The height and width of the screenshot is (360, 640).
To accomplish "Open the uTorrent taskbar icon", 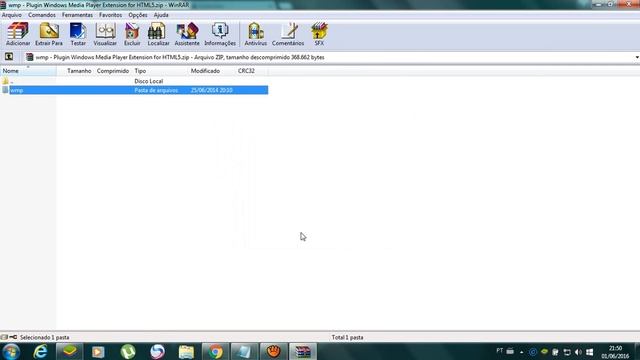I will click(x=128, y=351).
